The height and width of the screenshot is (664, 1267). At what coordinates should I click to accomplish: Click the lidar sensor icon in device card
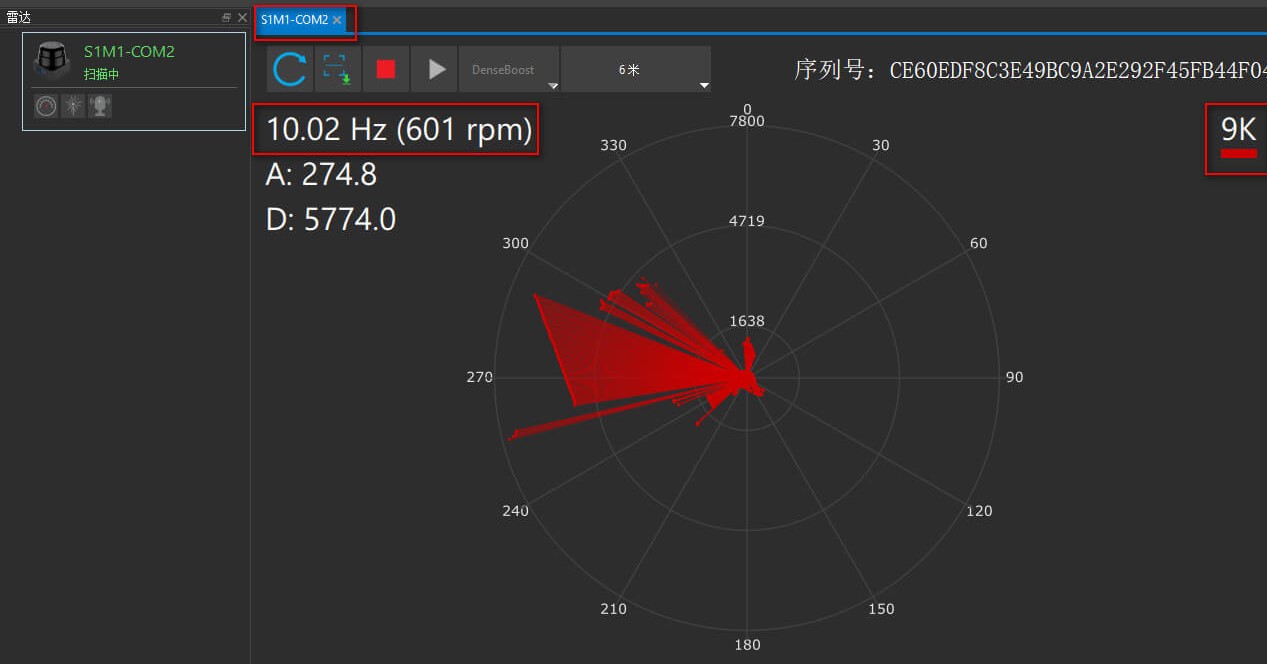coord(52,60)
